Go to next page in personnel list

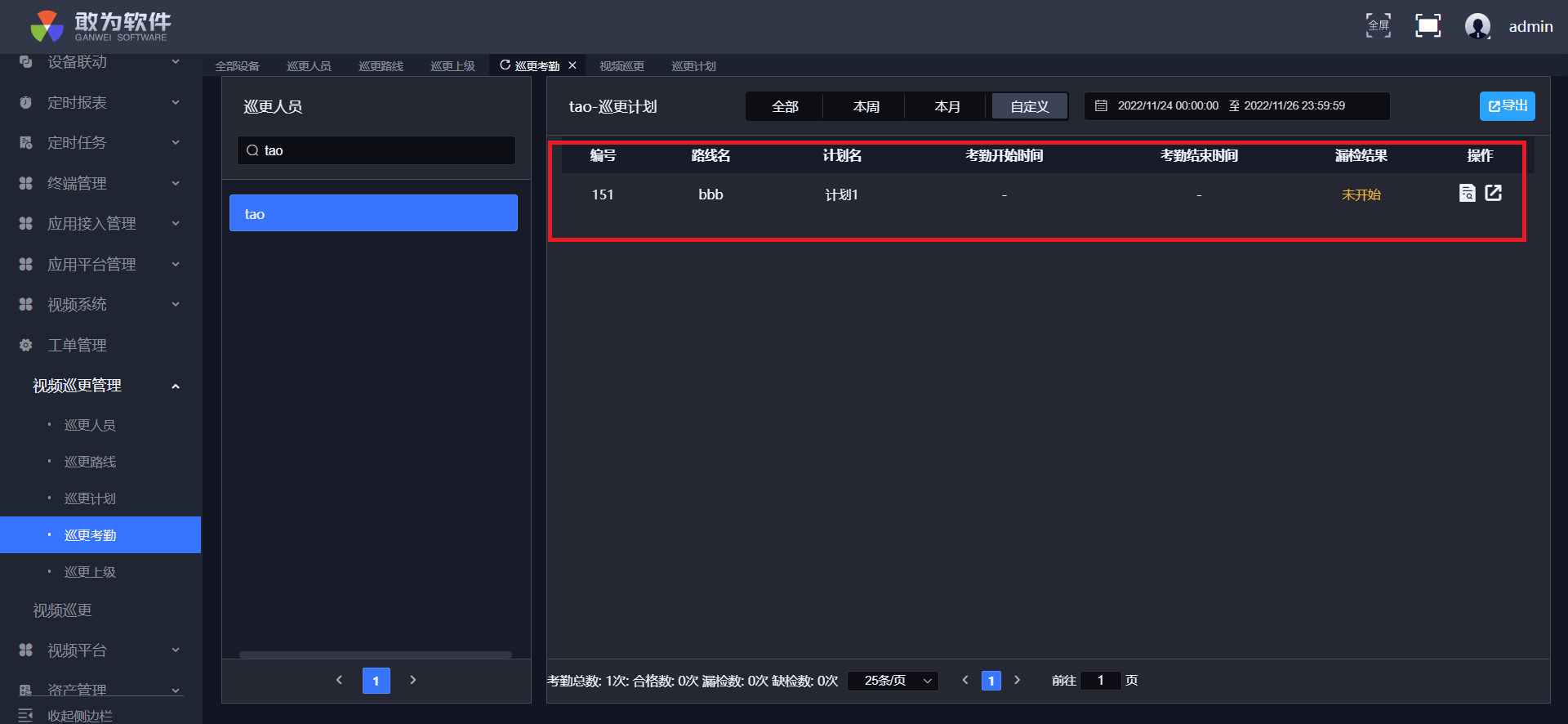(413, 680)
